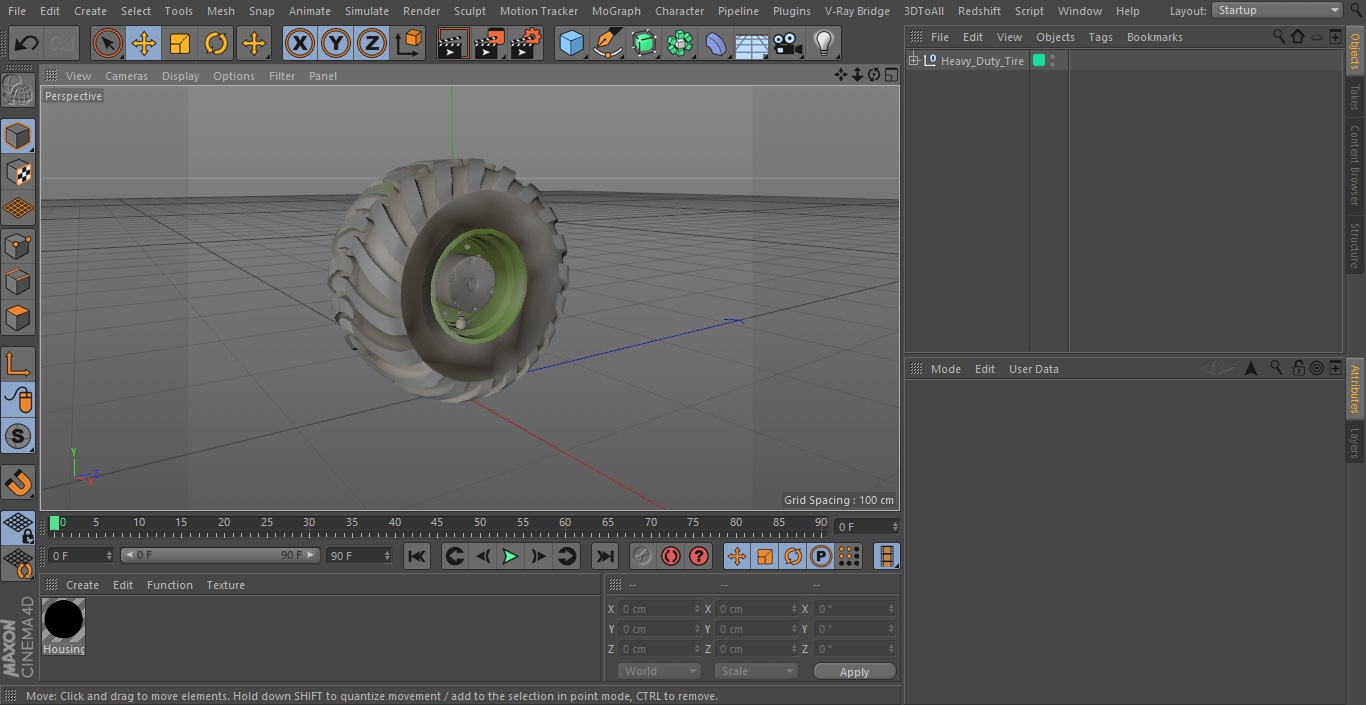The image size is (1366, 705).
Task: Switch to the Structure side tab
Action: click(1355, 245)
